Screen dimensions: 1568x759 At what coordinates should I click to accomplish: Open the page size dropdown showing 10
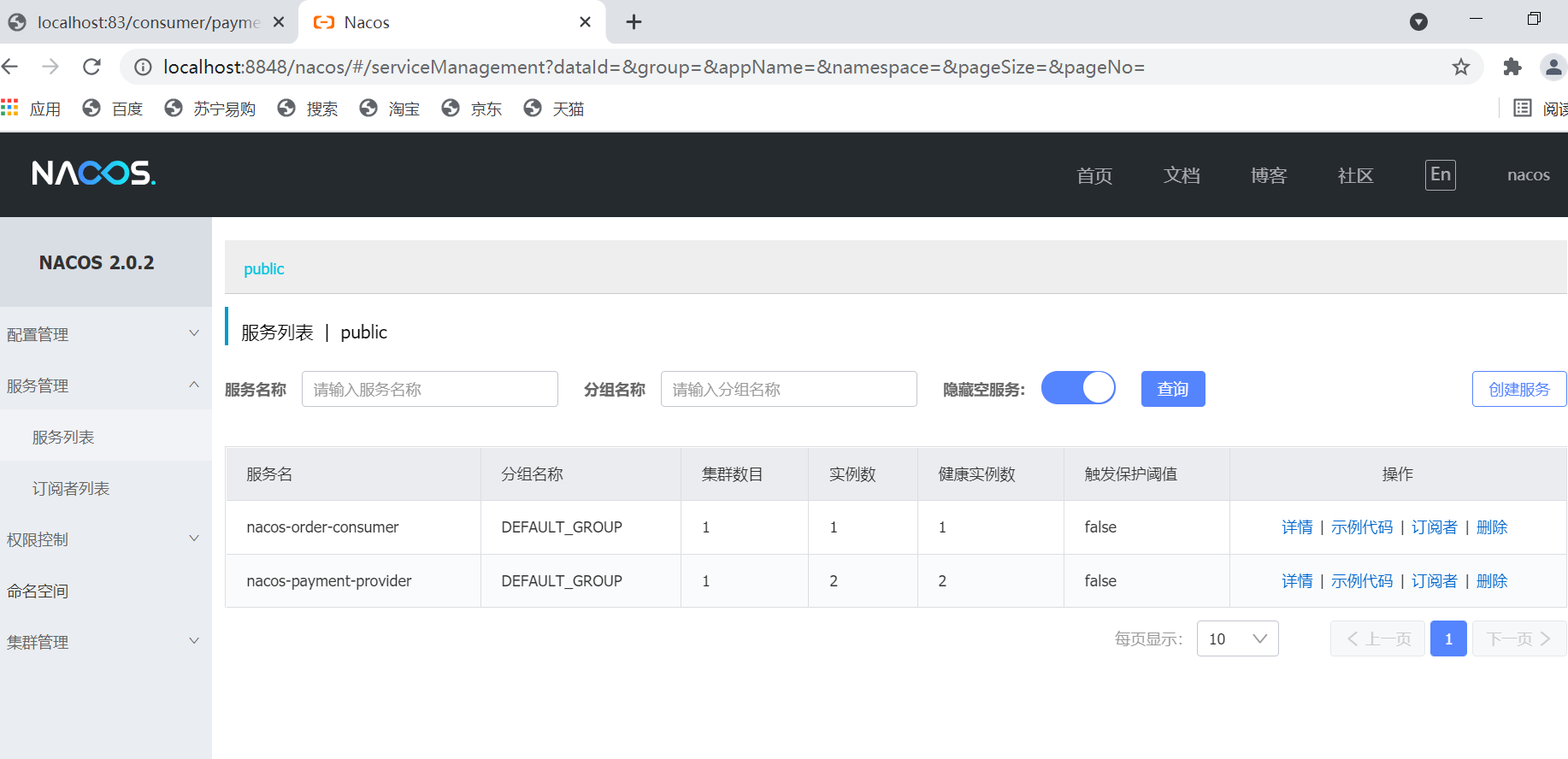coord(1238,638)
